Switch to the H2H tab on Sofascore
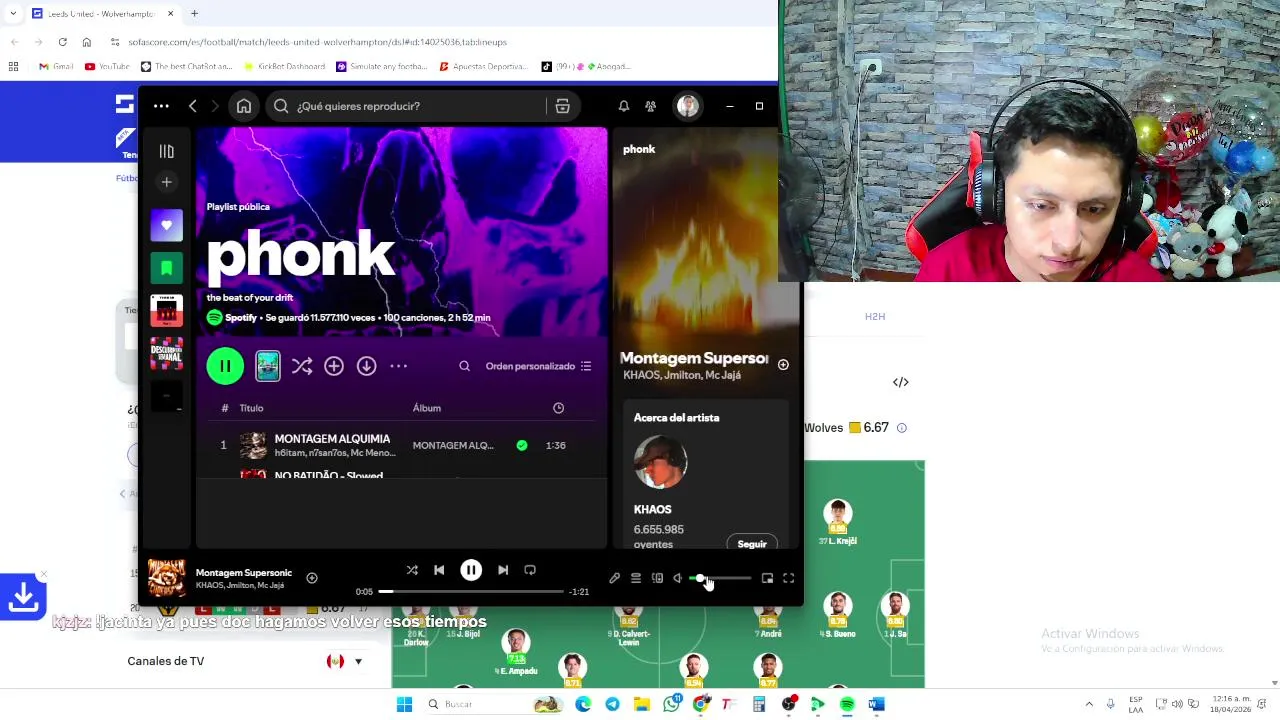Viewport: 1280px width, 720px height. tap(875, 316)
